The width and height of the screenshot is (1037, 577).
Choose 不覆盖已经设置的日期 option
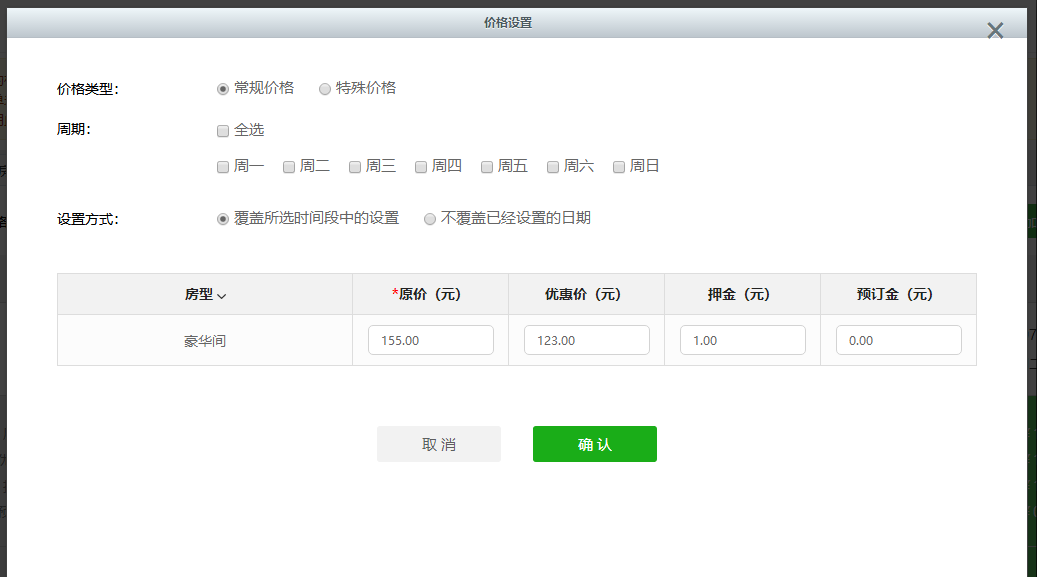point(430,219)
